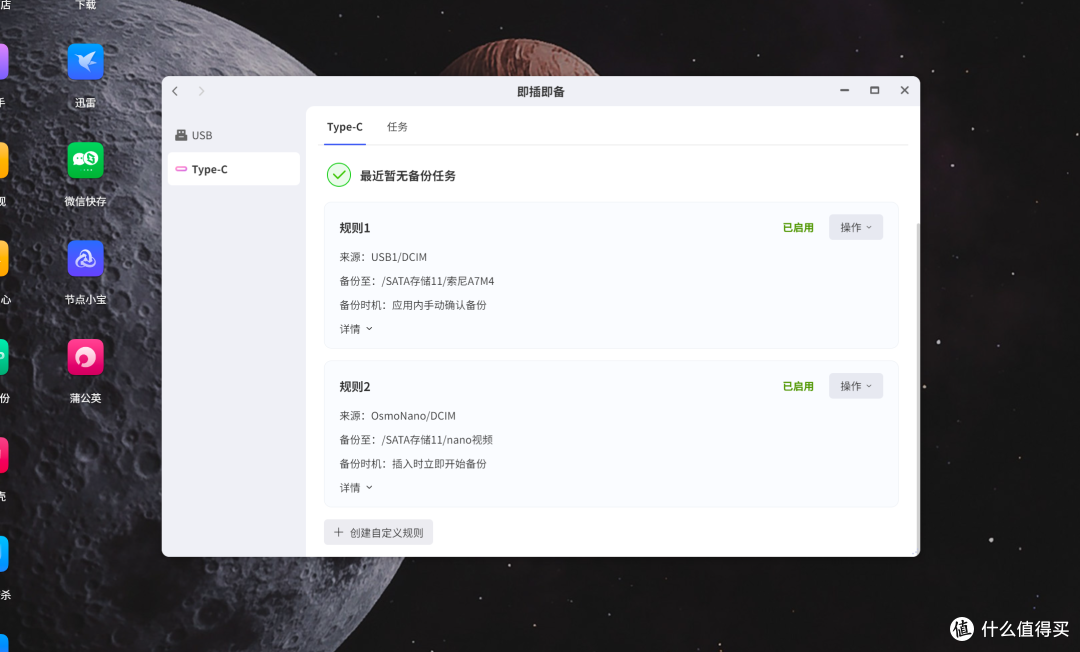Click the green check status icon
Screen dimensions: 1080x652
click(338, 175)
